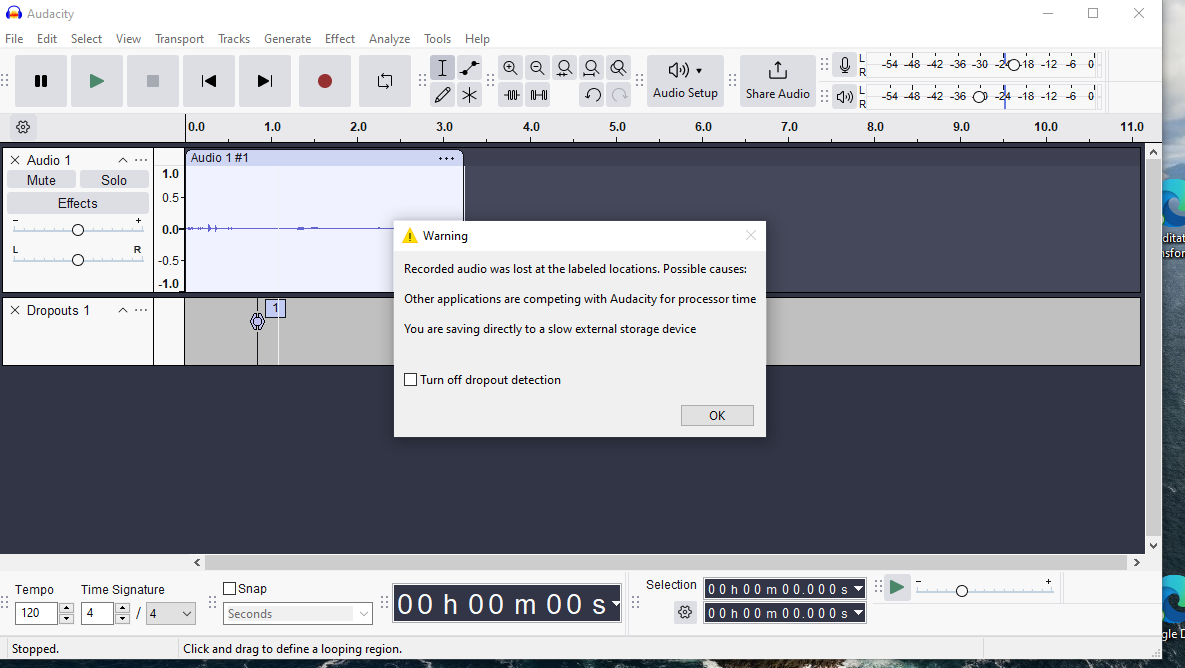The height and width of the screenshot is (668, 1185).
Task: Toggle the Loop button
Action: click(385, 81)
